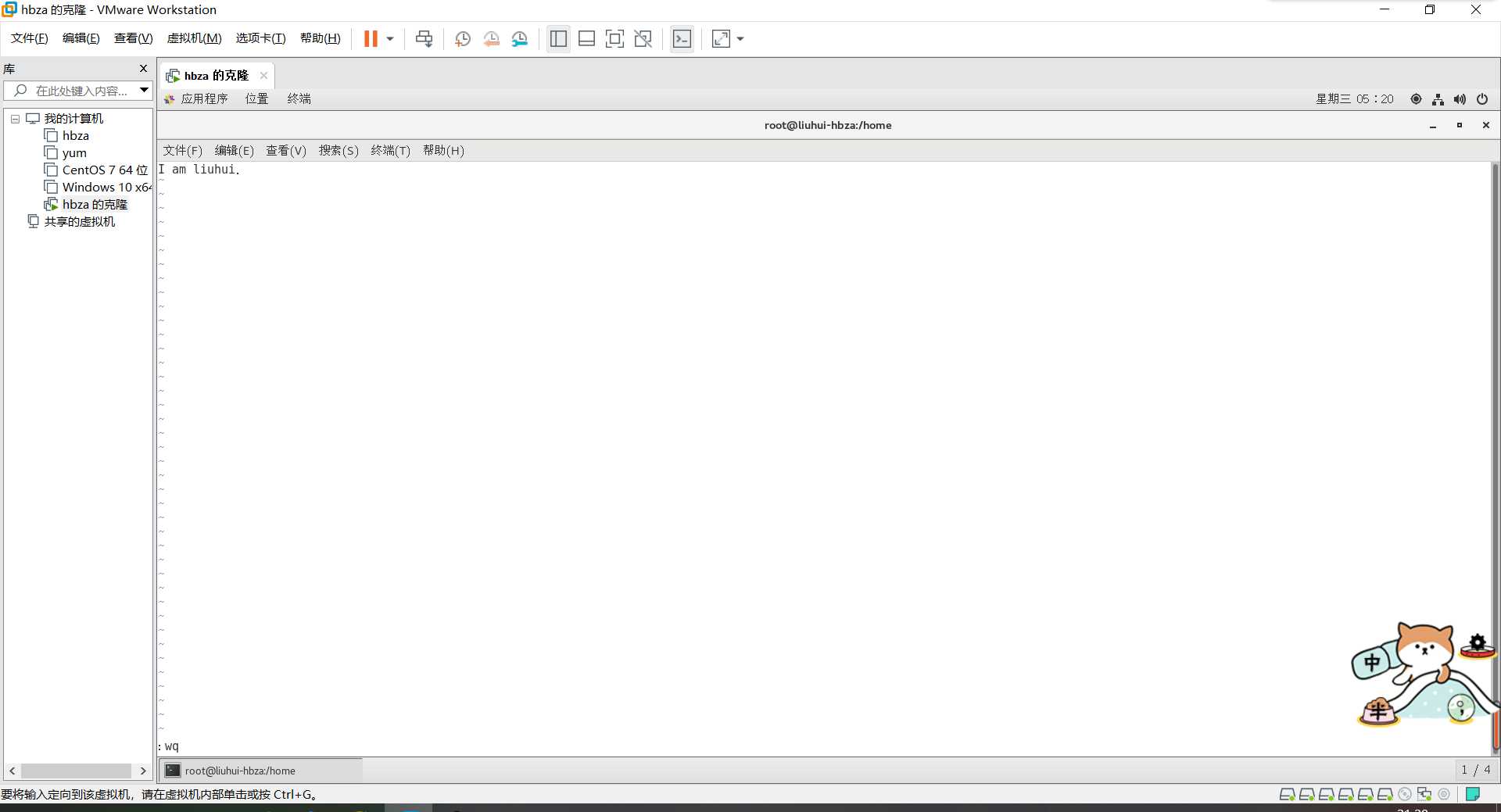Switch to Unity mode

click(643, 38)
